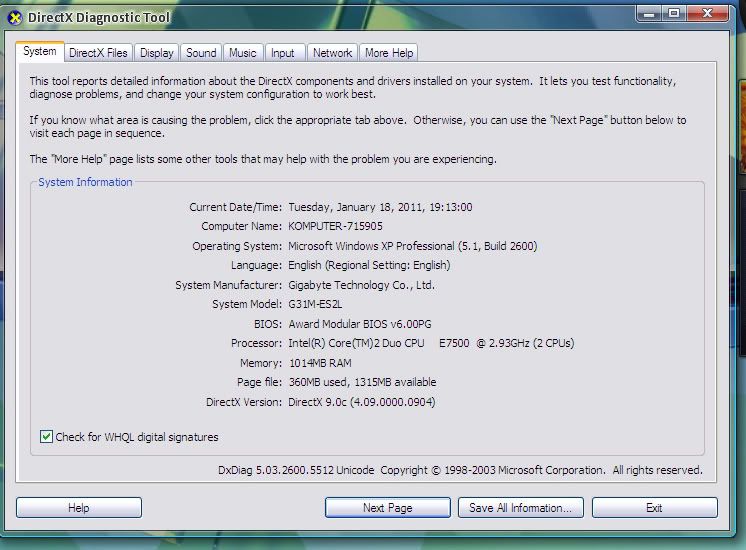Screen dimensions: 746x550
Task: Open the Display tab
Action: (157, 53)
